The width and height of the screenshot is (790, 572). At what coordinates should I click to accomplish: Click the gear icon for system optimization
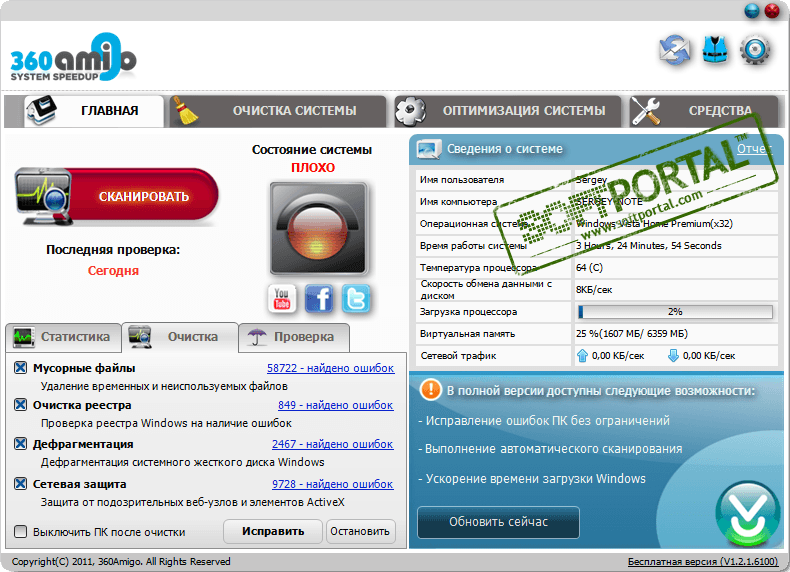pos(410,110)
